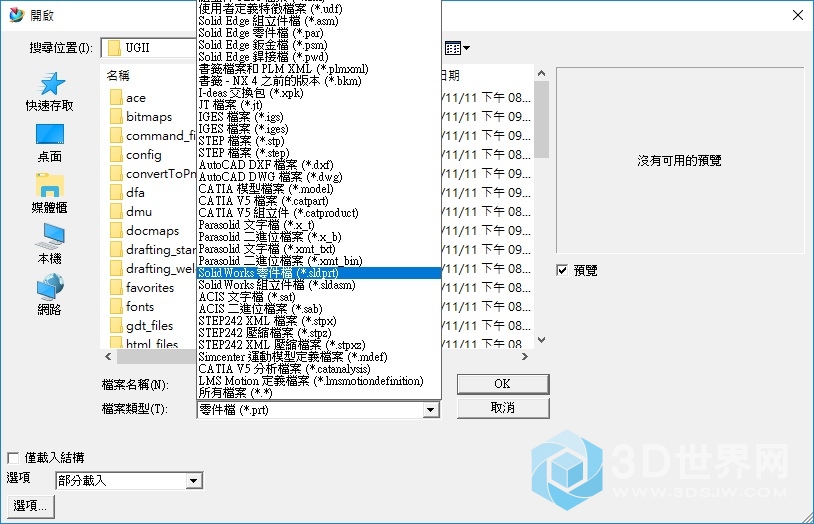Choose All Files (*.*) file type
814x524 pixels.
coord(319,393)
